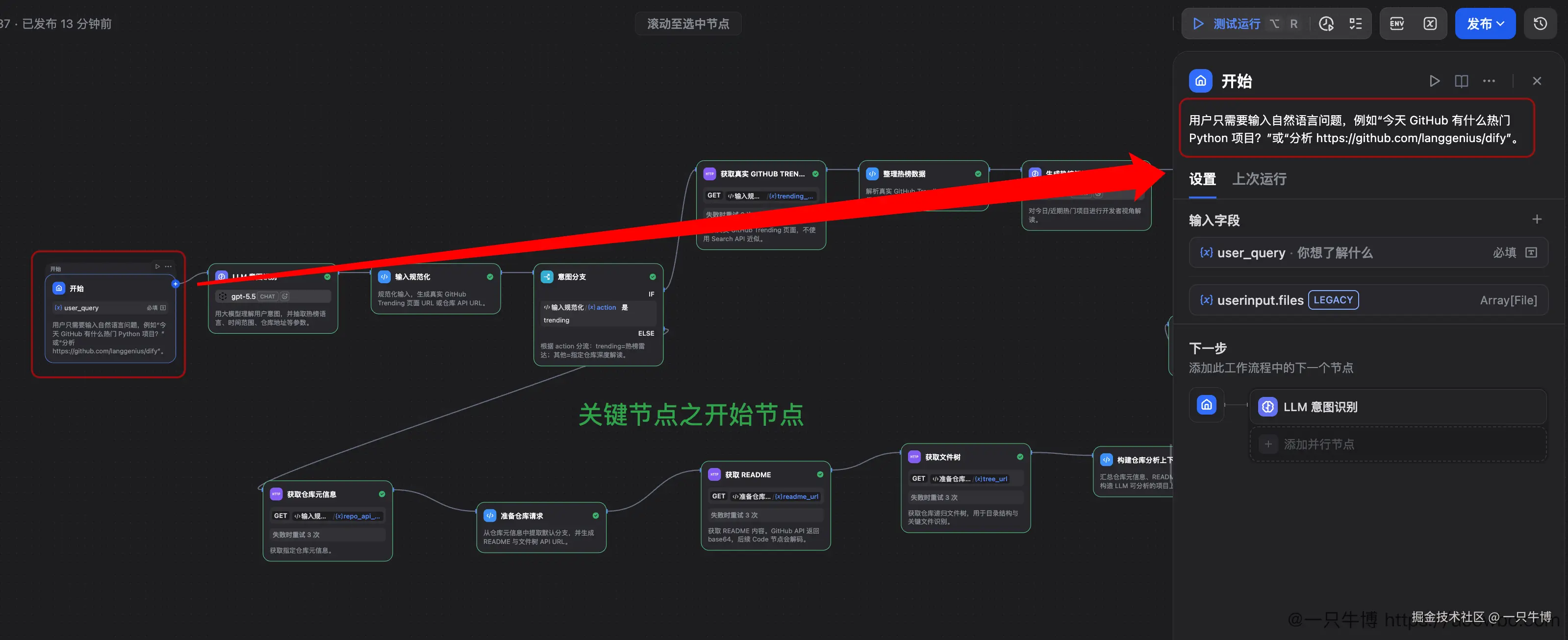Click the text-input type icon on user_query row
This screenshot has height=640, width=1568.
point(1532,252)
